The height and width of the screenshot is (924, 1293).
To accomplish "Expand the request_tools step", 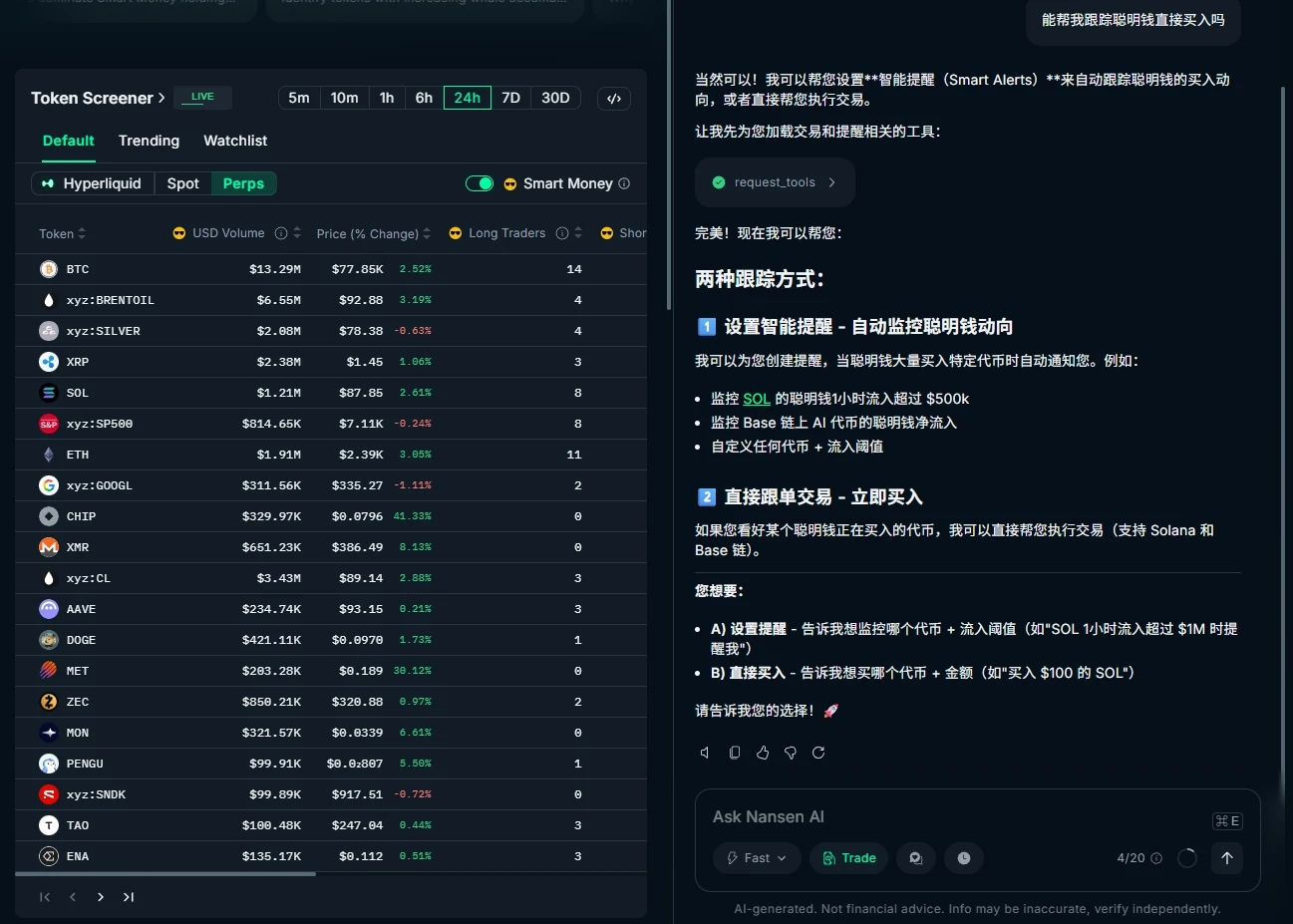I will click(775, 182).
